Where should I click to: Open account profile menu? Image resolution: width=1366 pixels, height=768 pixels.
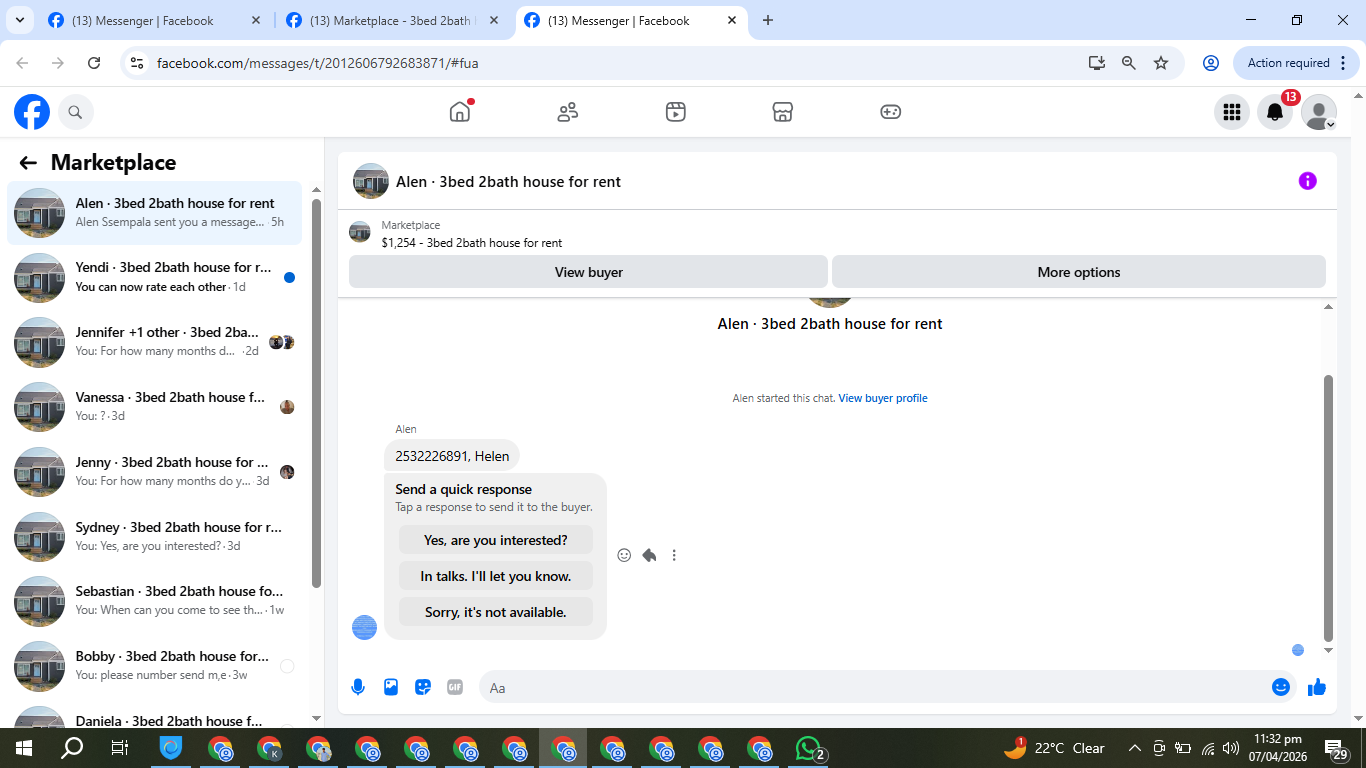(1319, 113)
